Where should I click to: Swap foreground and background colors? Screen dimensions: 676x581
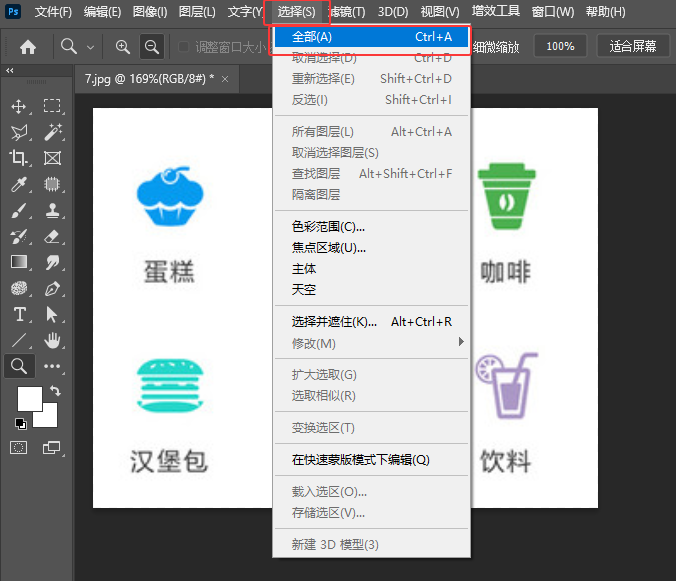[55, 391]
